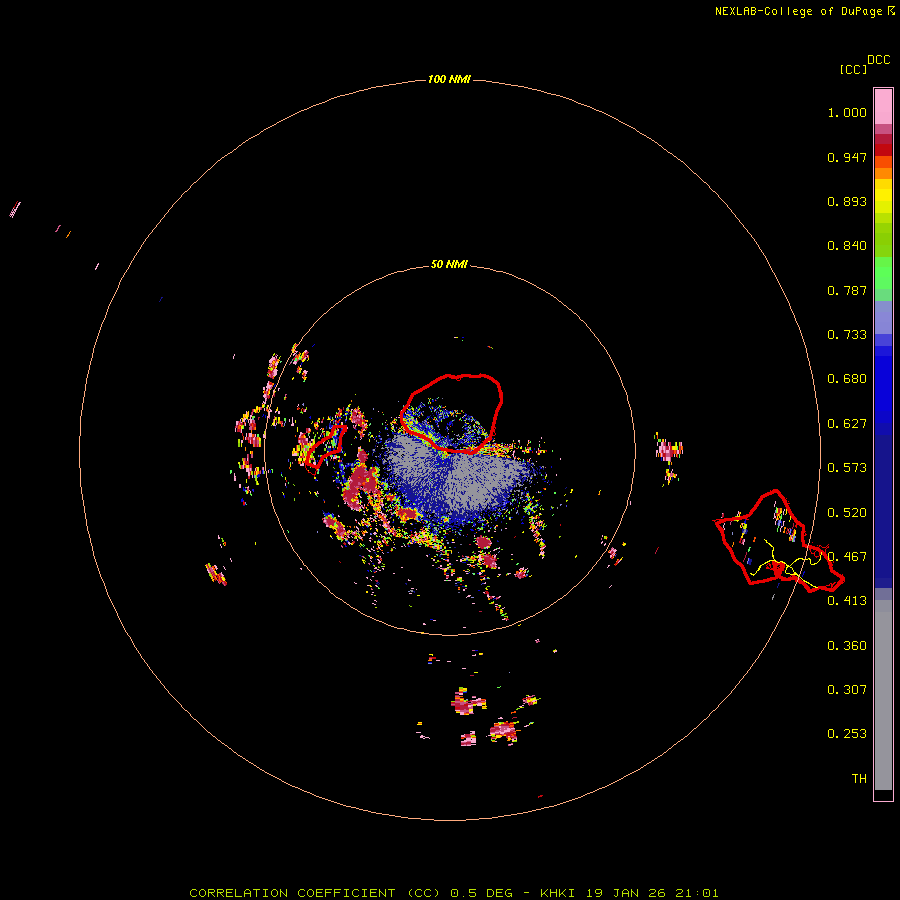Click the TH threshold label

859,779
